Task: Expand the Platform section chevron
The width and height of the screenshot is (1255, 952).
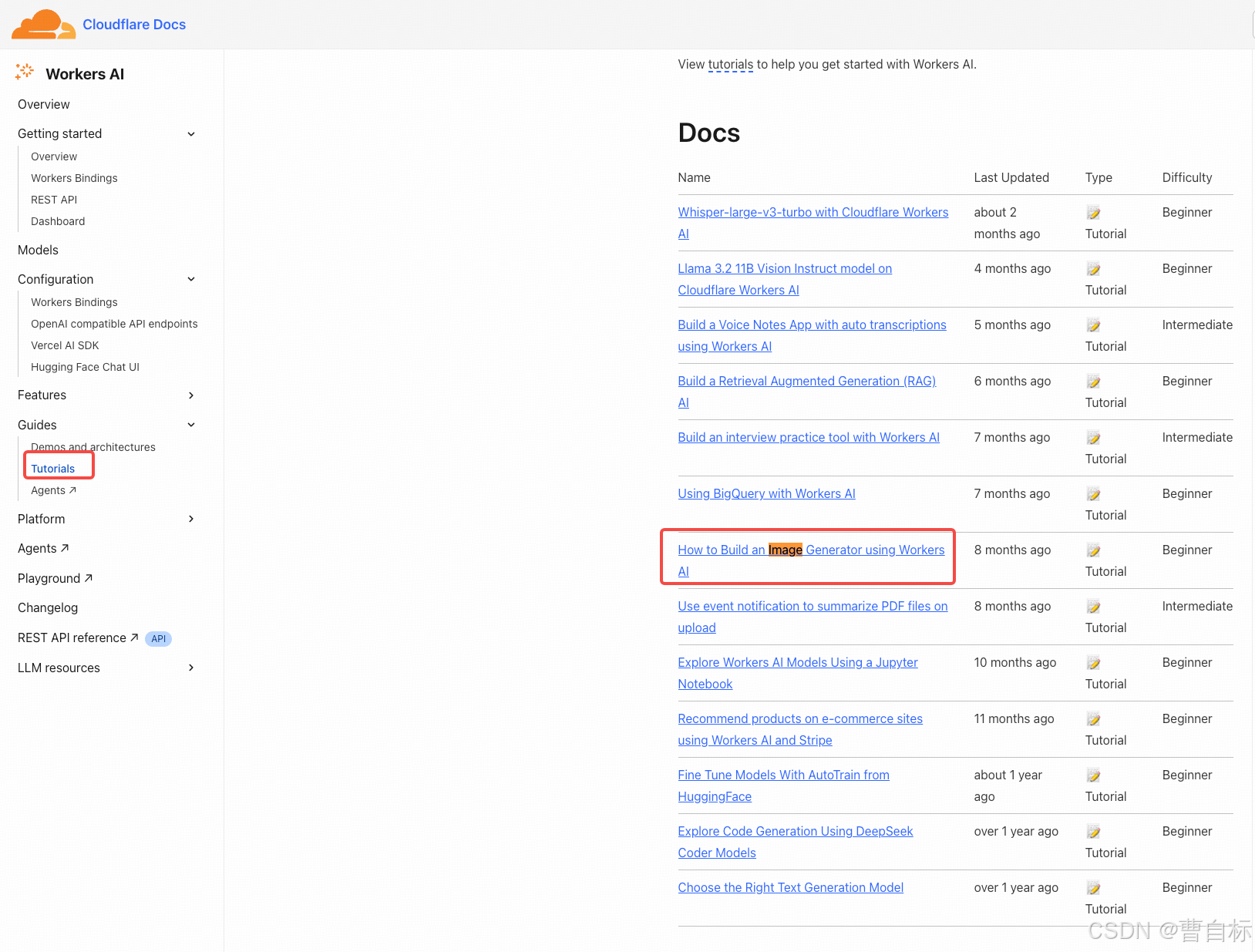Action: click(191, 519)
